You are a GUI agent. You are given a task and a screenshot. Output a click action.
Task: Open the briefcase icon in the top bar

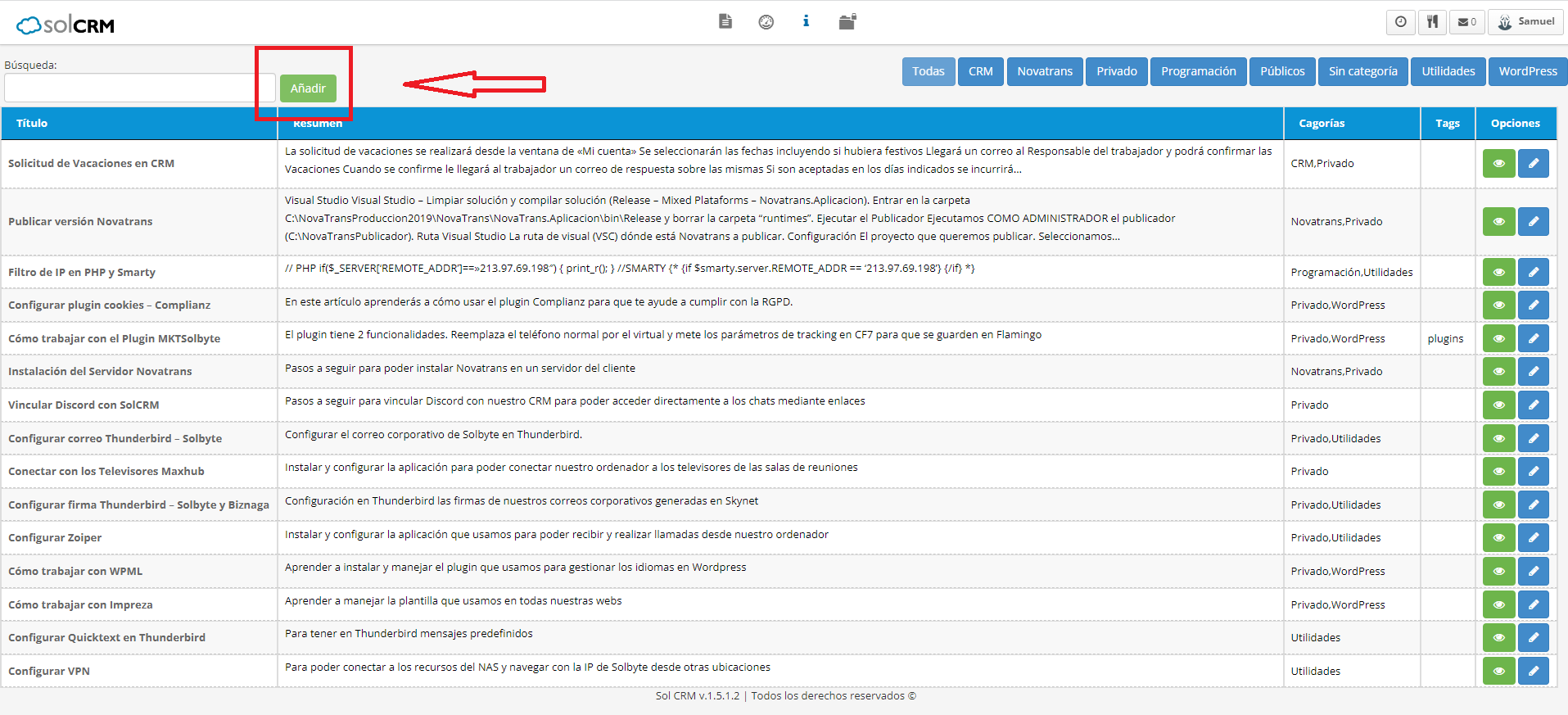coord(847,21)
